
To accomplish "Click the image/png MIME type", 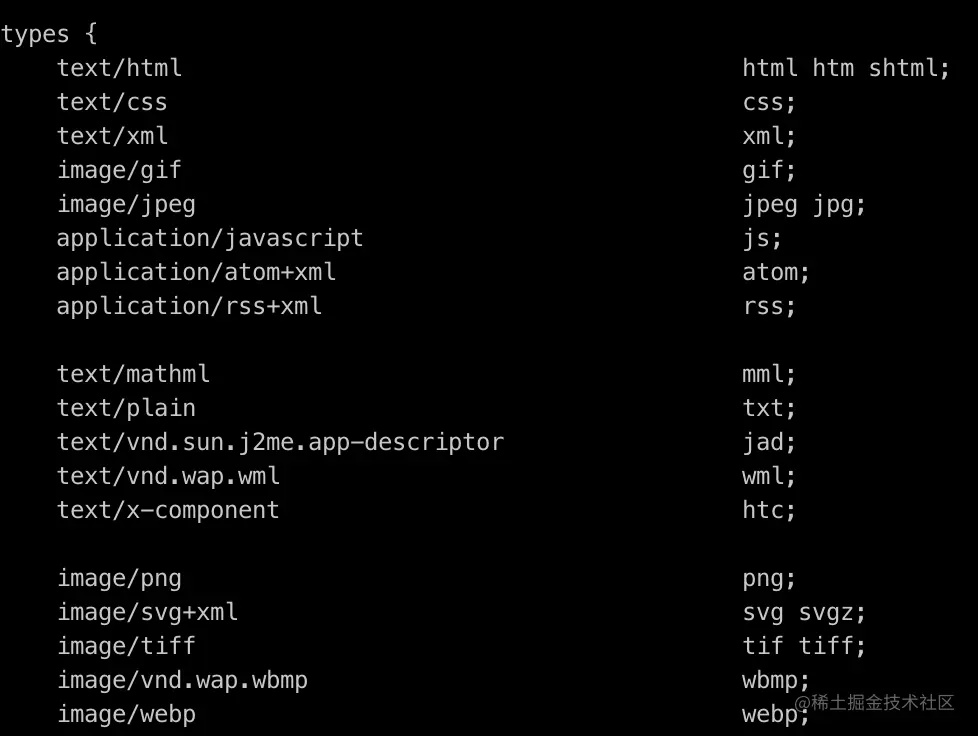I will (x=119, y=578).
